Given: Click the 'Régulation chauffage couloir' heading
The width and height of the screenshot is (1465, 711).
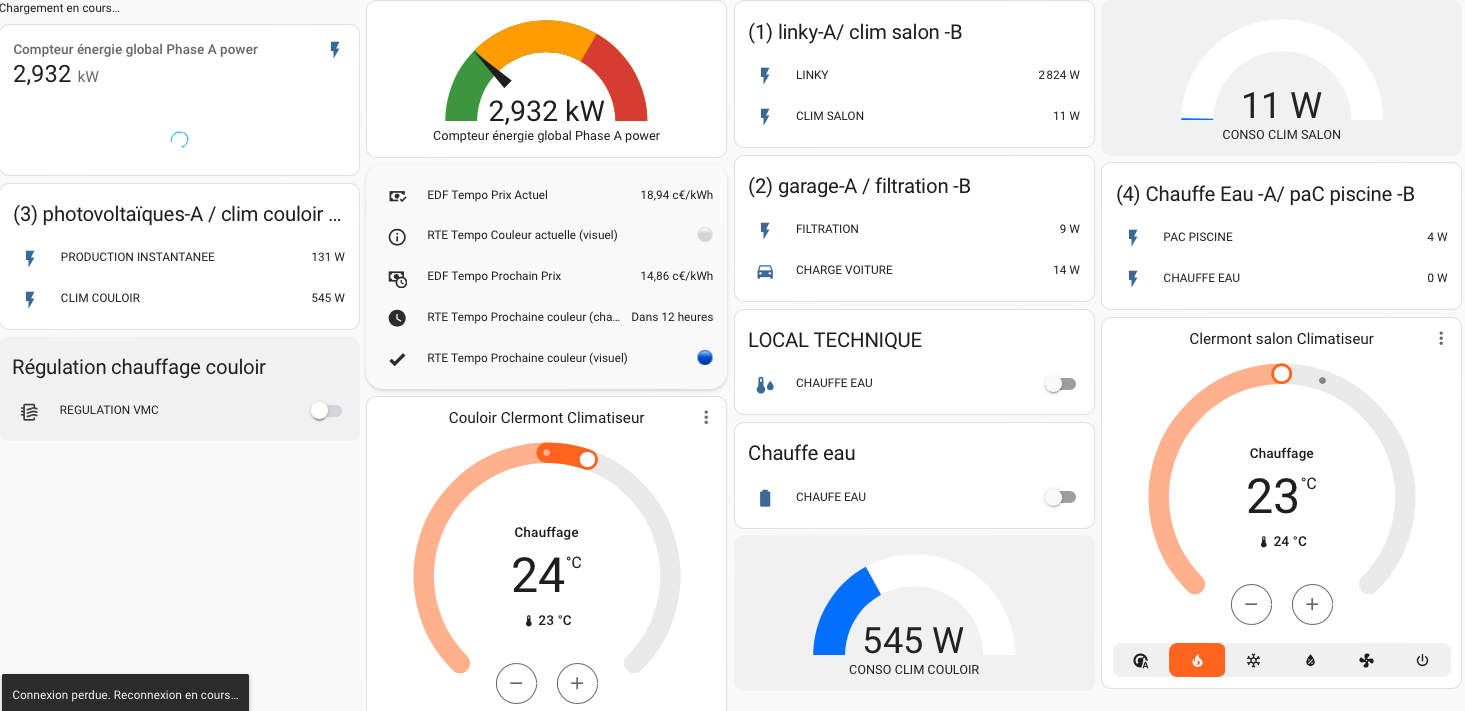Looking at the screenshot, I should pos(139,367).
